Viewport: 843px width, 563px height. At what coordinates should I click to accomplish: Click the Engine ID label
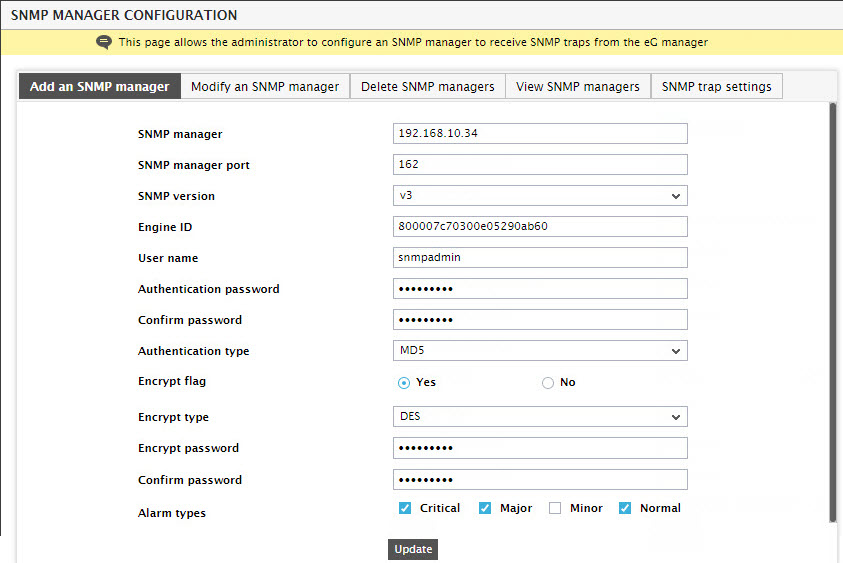pos(165,227)
